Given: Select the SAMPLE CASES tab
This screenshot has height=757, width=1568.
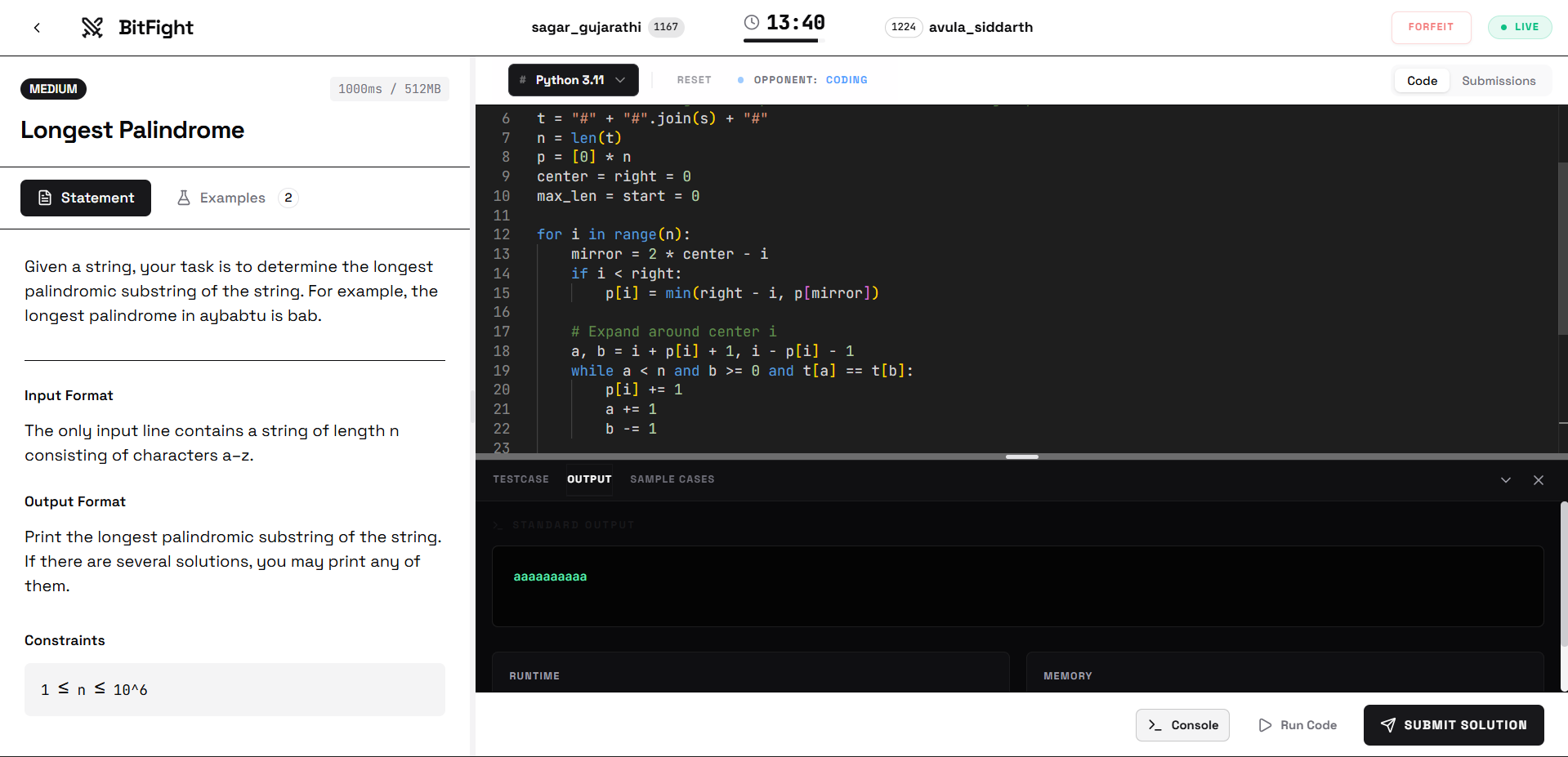Looking at the screenshot, I should (x=672, y=479).
